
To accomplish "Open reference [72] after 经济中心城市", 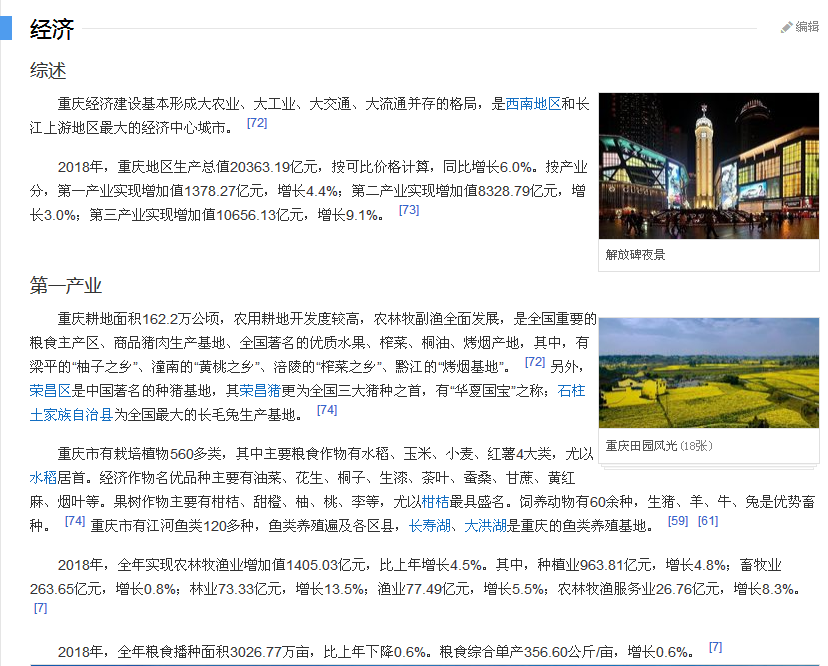I will [x=257, y=123].
